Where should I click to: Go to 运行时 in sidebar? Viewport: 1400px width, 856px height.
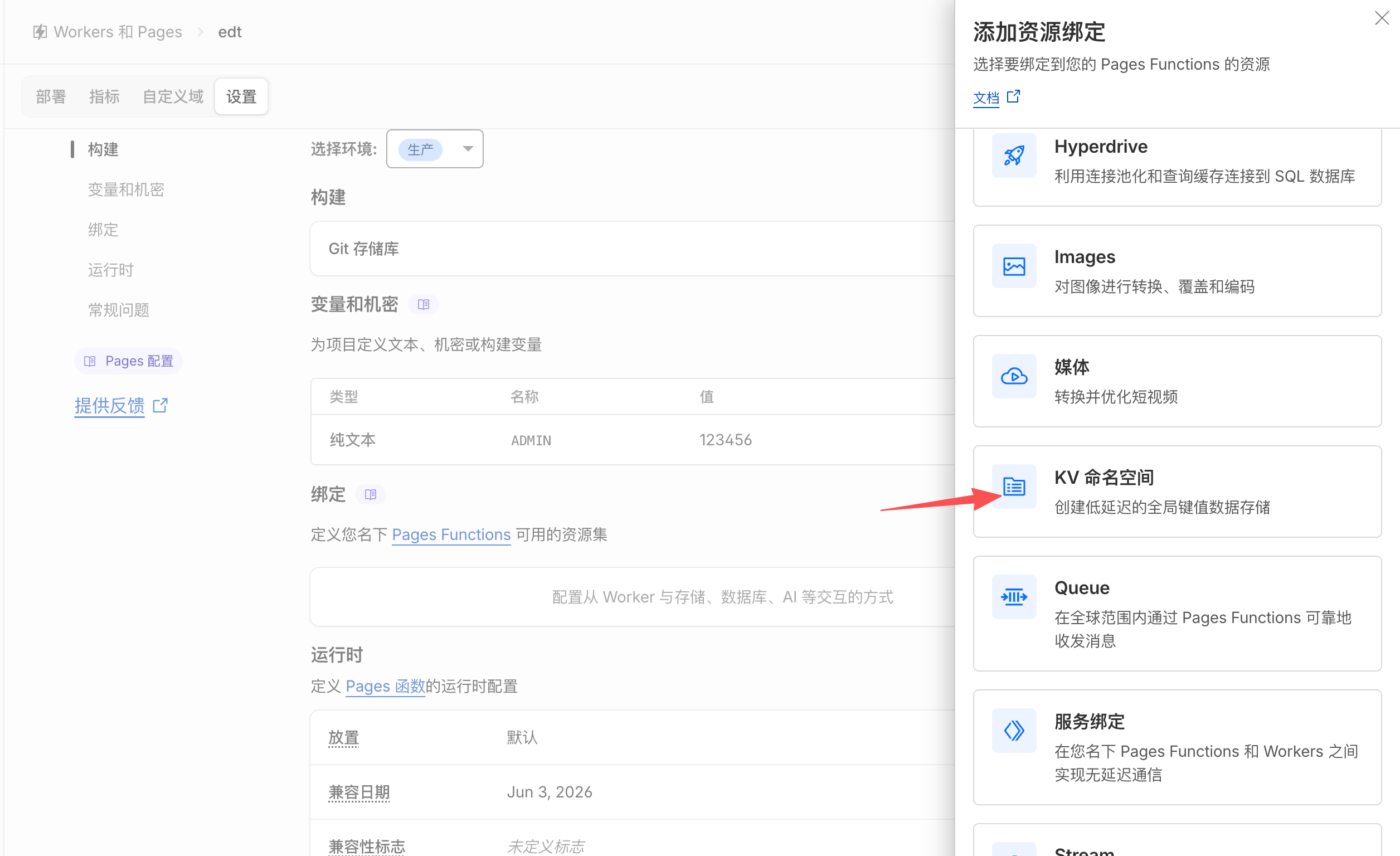coord(111,270)
